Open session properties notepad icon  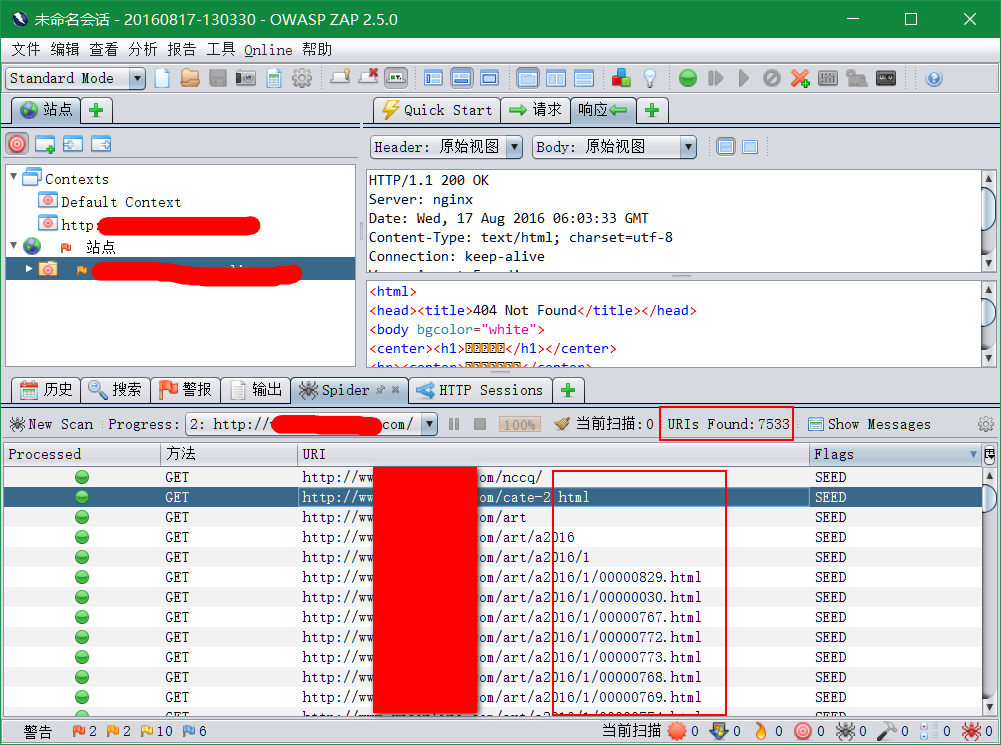click(x=274, y=78)
